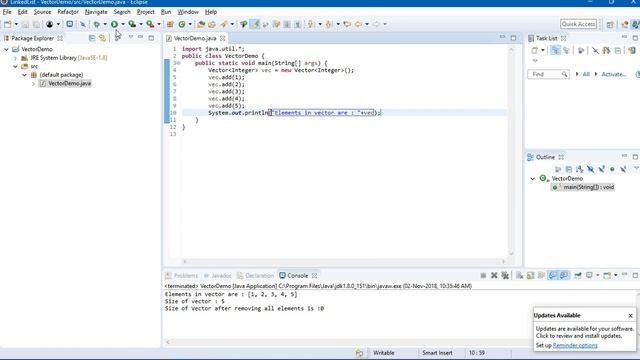640x360 pixels.
Task: Click the Open Perspective icon
Action: [x=610, y=24]
